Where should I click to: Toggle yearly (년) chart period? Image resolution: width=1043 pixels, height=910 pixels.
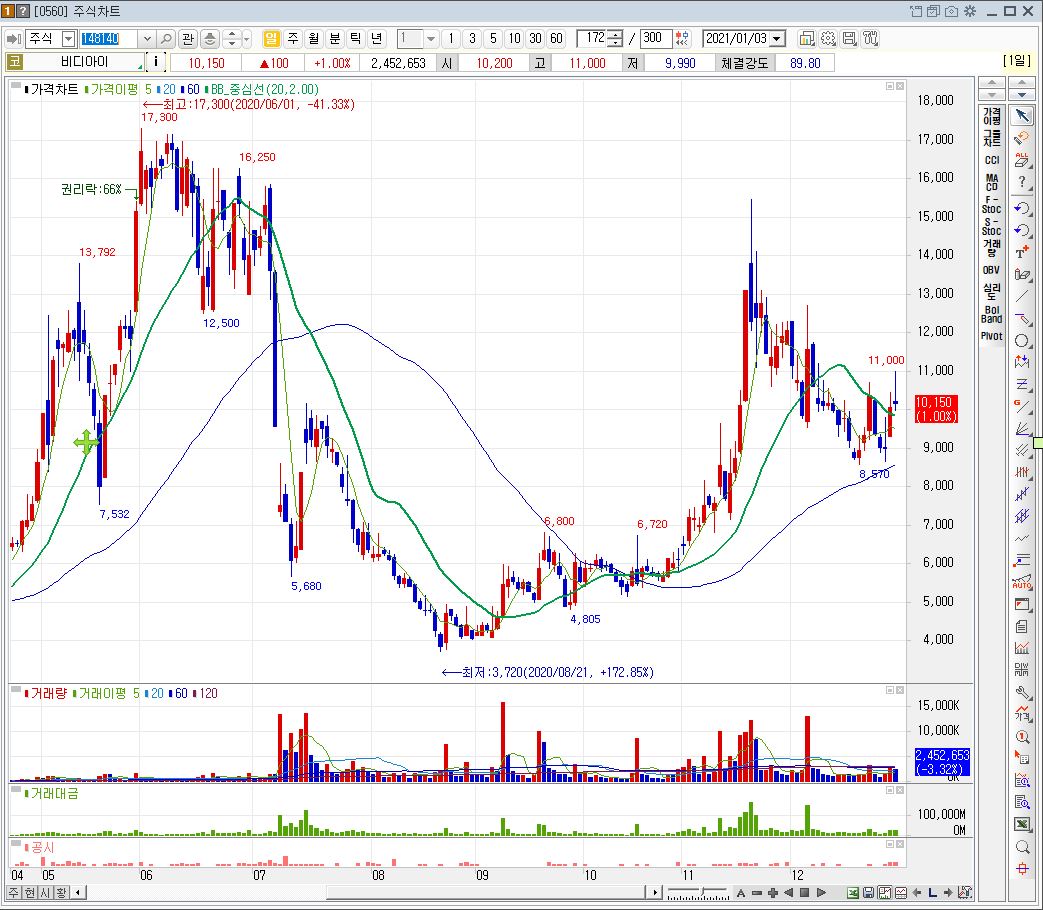(x=377, y=39)
